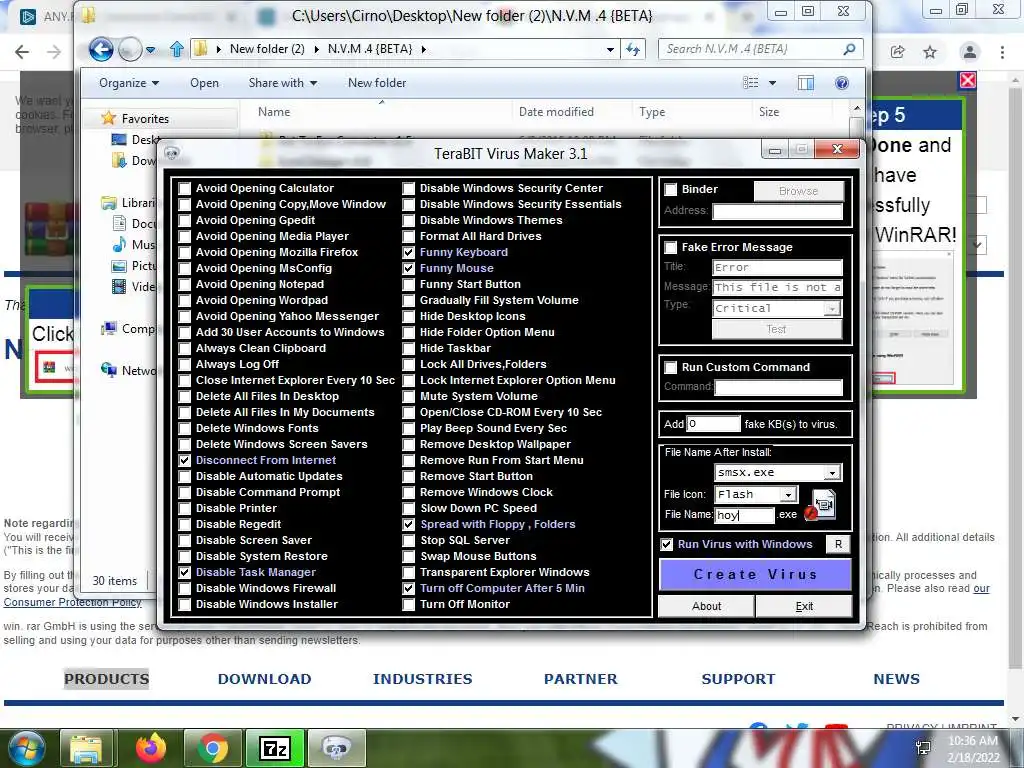Click the Explorer search box
Image resolution: width=1024 pixels, height=768 pixels.
[750, 49]
